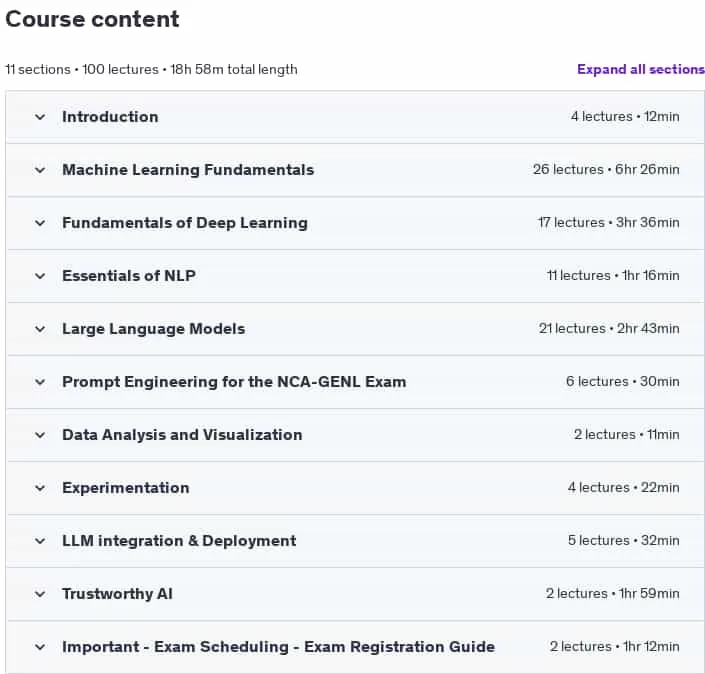Click 26 lectures • 6hr 26min label

coord(606,170)
